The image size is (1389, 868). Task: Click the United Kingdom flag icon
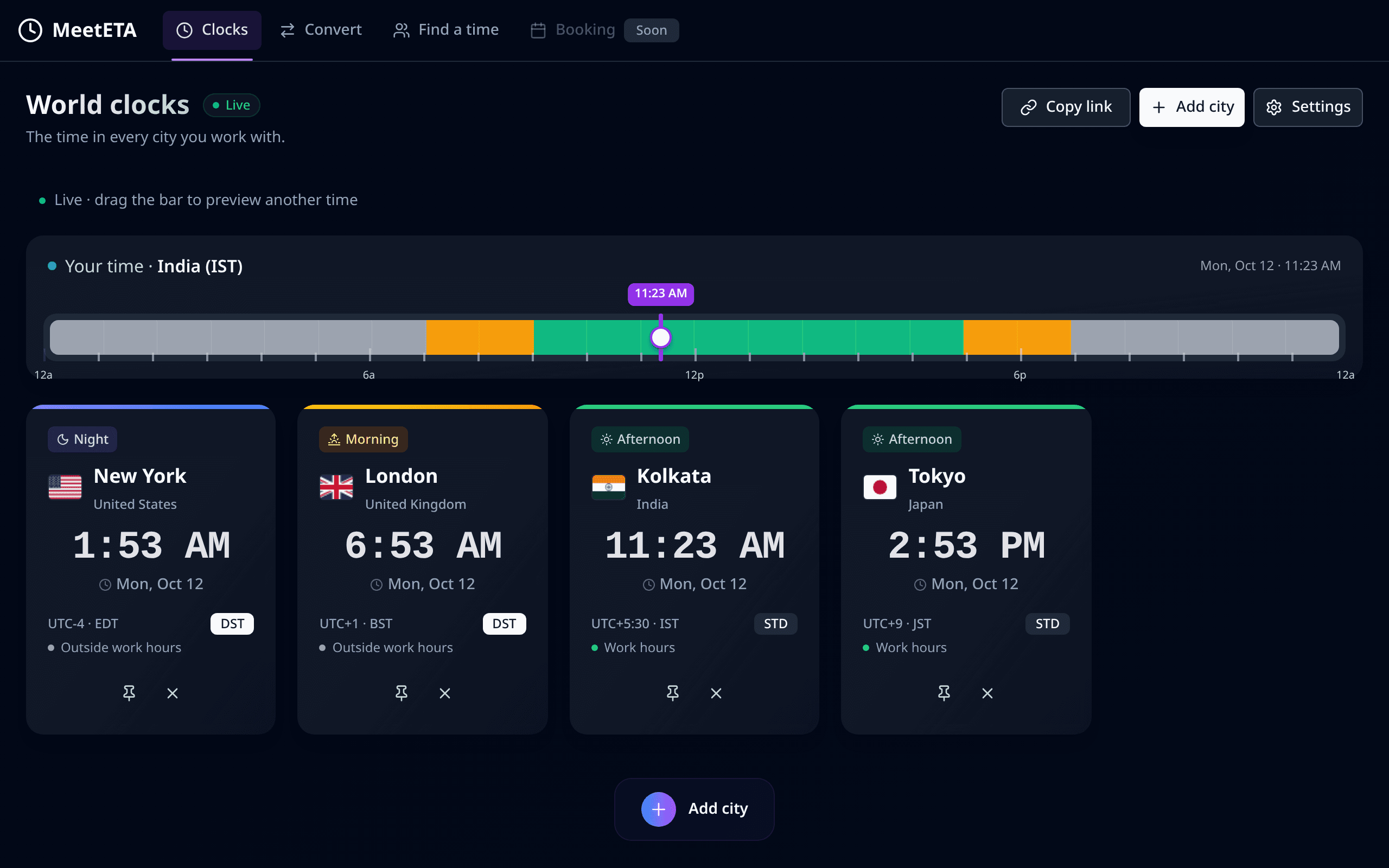336,487
